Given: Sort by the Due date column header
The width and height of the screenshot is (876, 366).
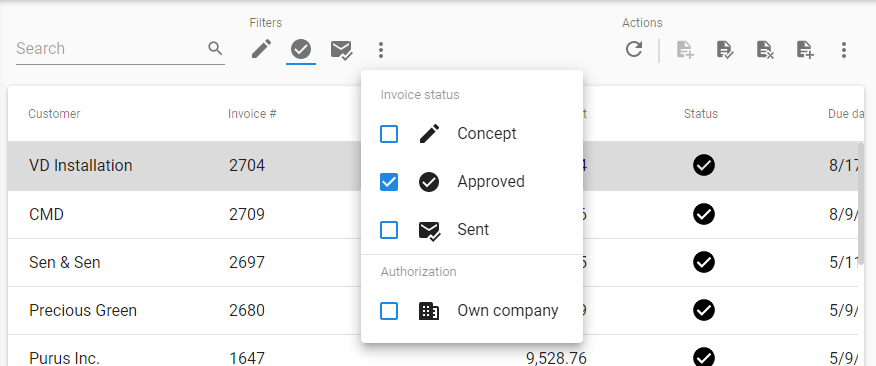Looking at the screenshot, I should pyautogui.click(x=846, y=114).
